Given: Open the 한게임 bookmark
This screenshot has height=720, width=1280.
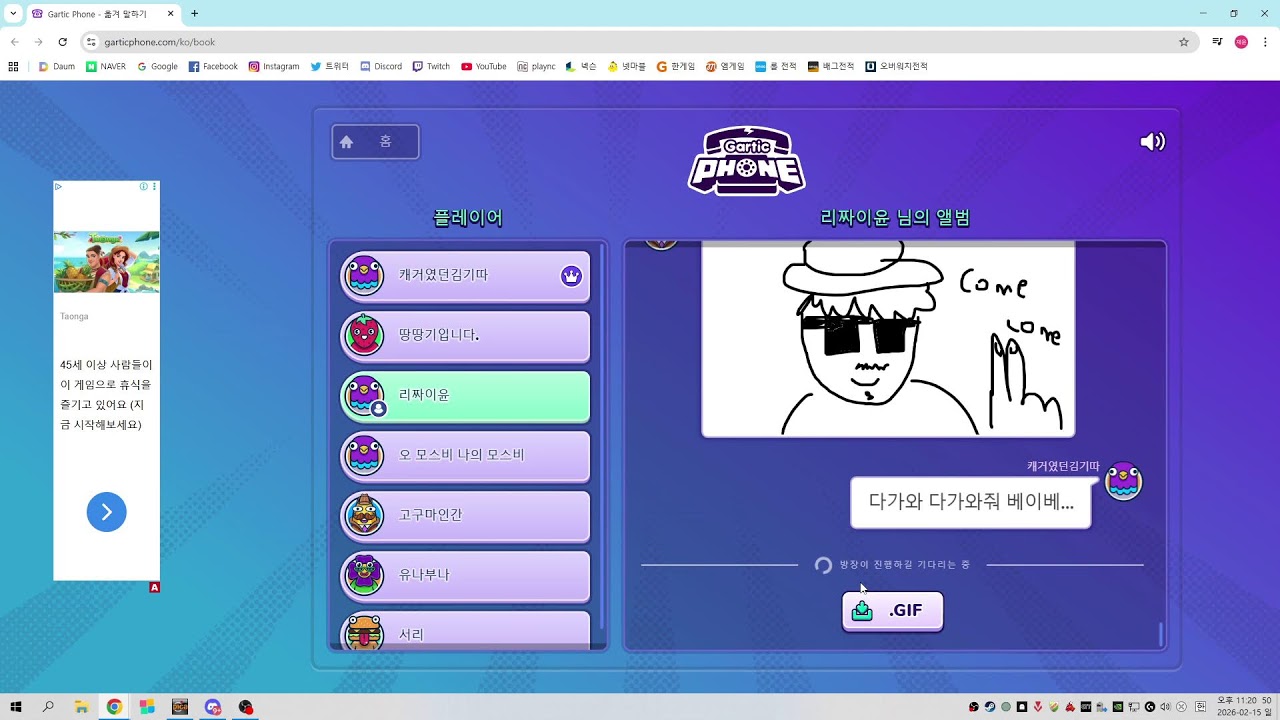Looking at the screenshot, I should point(676,67).
